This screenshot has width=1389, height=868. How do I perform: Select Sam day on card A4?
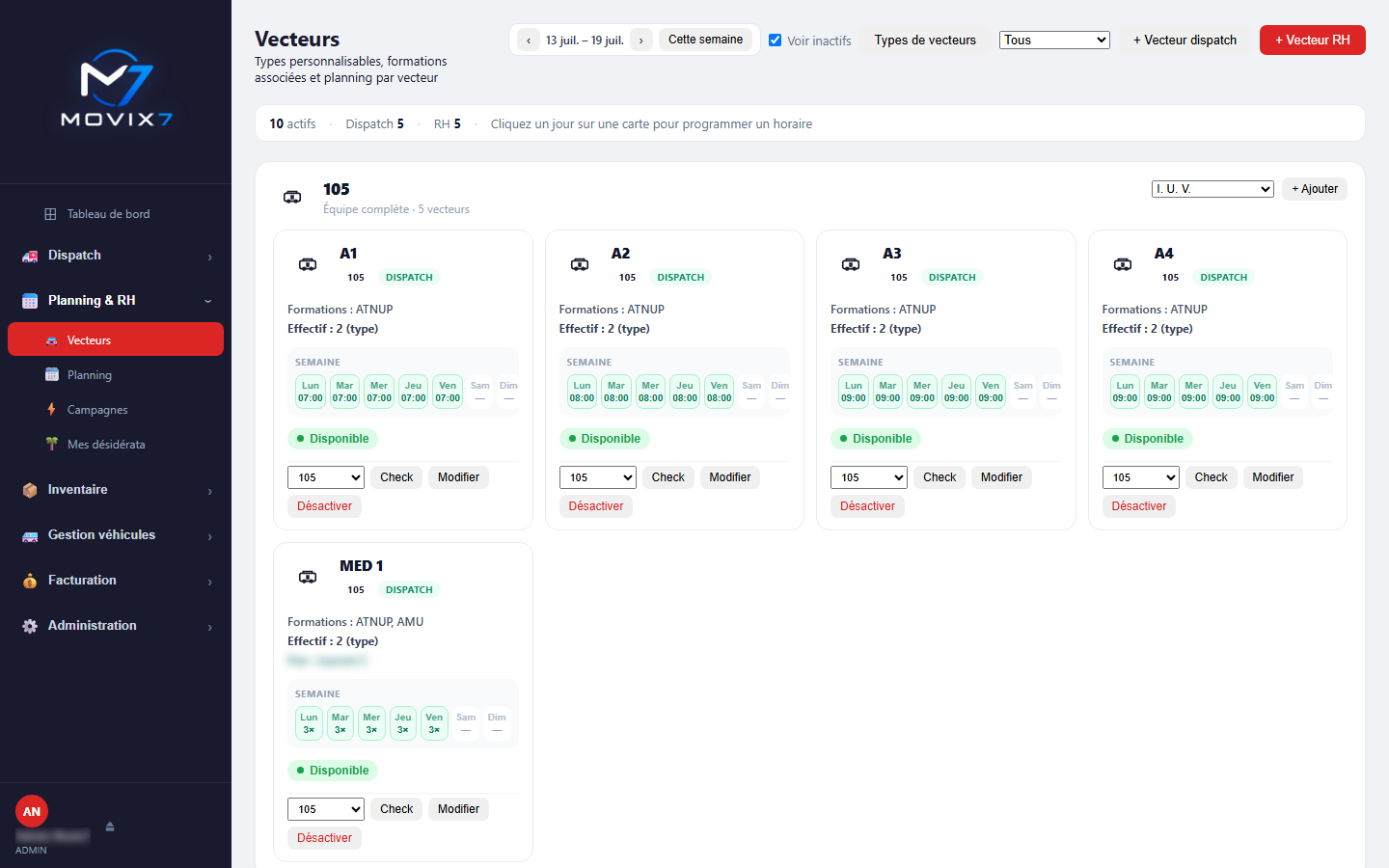(1294, 392)
